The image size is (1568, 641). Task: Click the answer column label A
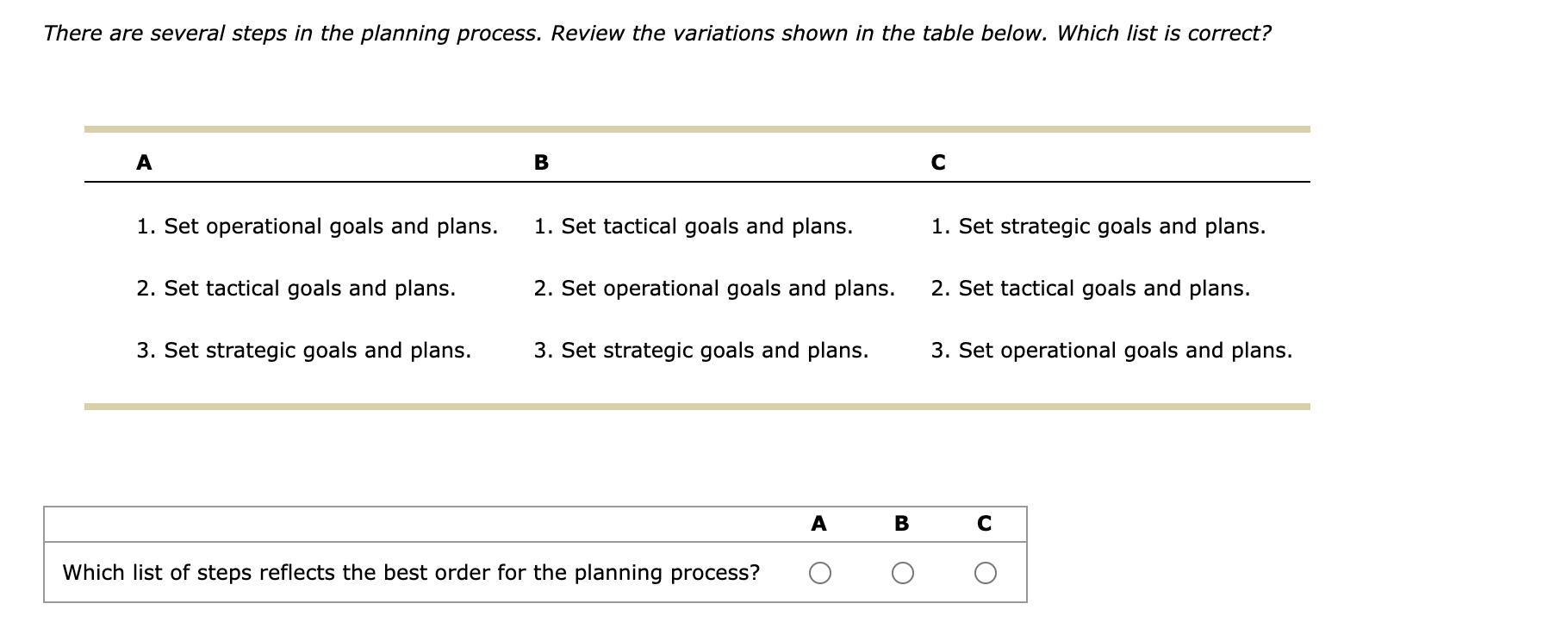tap(818, 523)
